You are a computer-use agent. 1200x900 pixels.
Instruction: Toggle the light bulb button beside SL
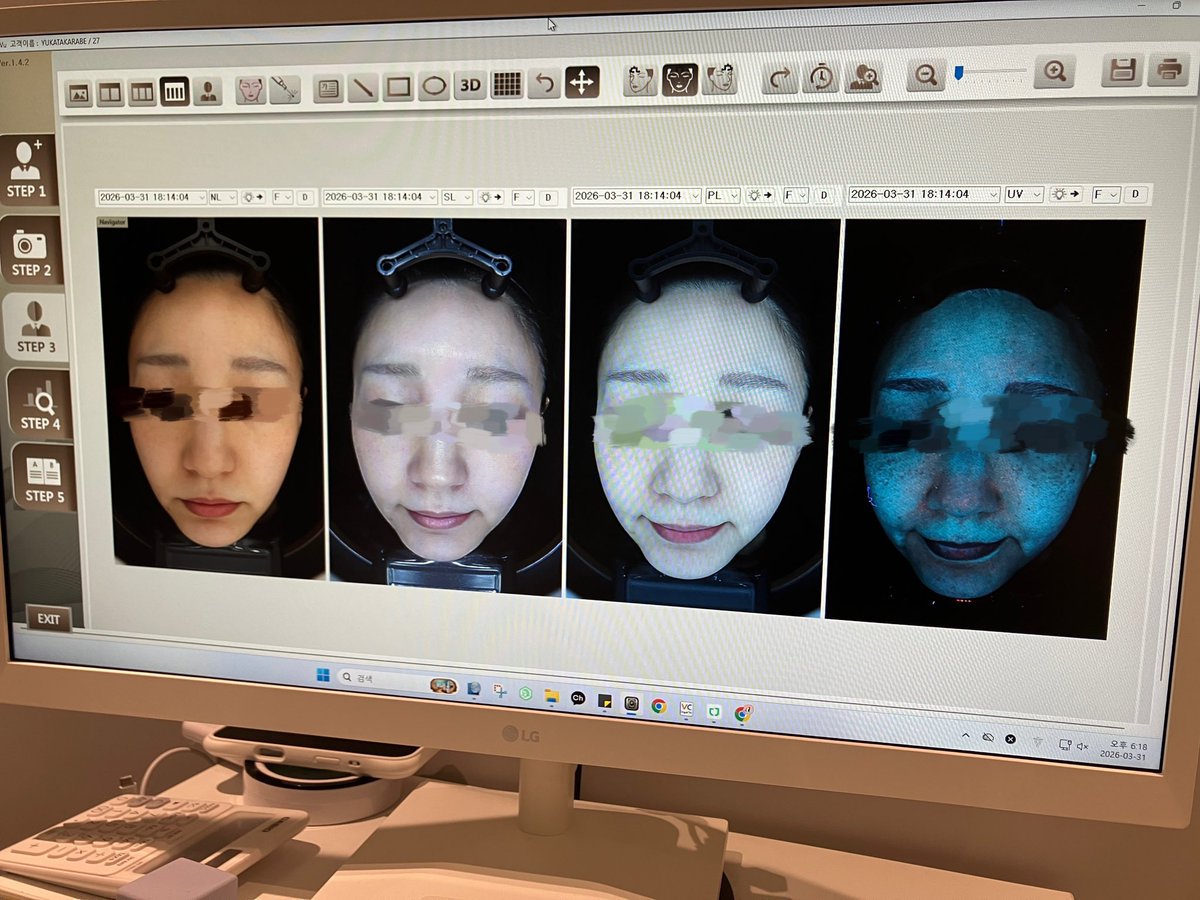(490, 197)
